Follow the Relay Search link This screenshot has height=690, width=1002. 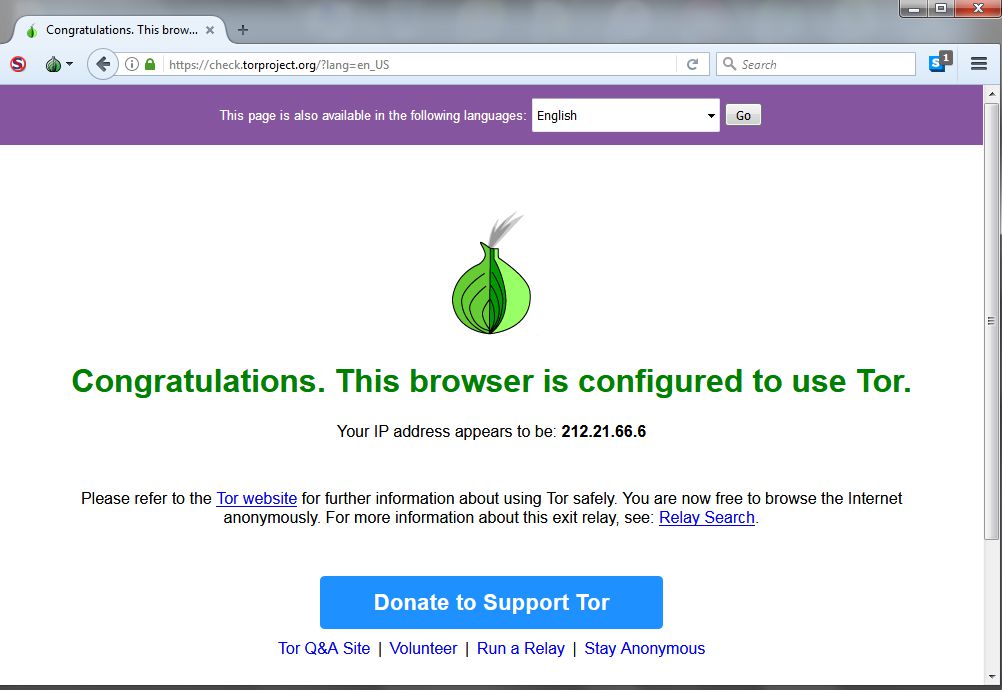coord(707,518)
